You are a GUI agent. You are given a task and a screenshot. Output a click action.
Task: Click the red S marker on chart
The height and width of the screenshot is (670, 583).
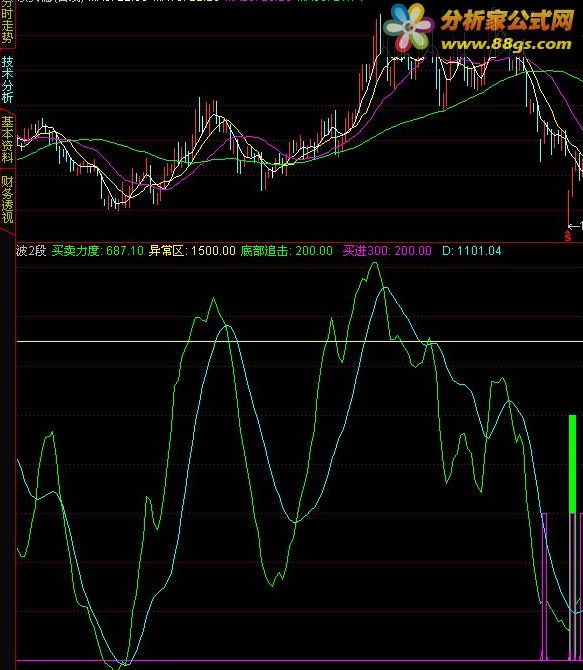(568, 235)
